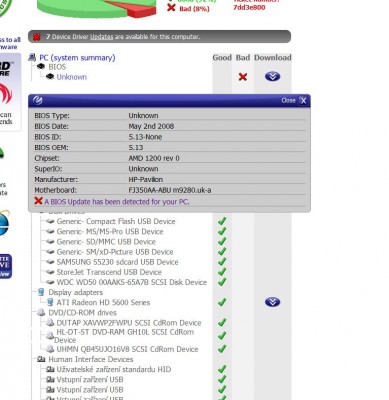This screenshot has width=389, height=400.
Task: Open the Unknown BIOS entry link
Action: pyautogui.click(x=72, y=77)
